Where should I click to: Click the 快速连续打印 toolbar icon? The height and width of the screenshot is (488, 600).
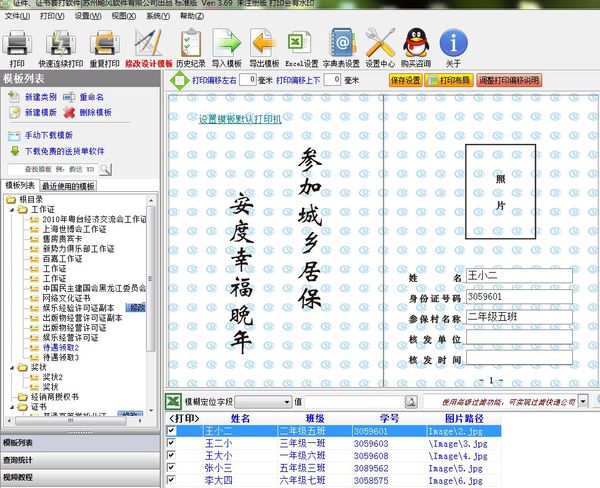coord(60,44)
